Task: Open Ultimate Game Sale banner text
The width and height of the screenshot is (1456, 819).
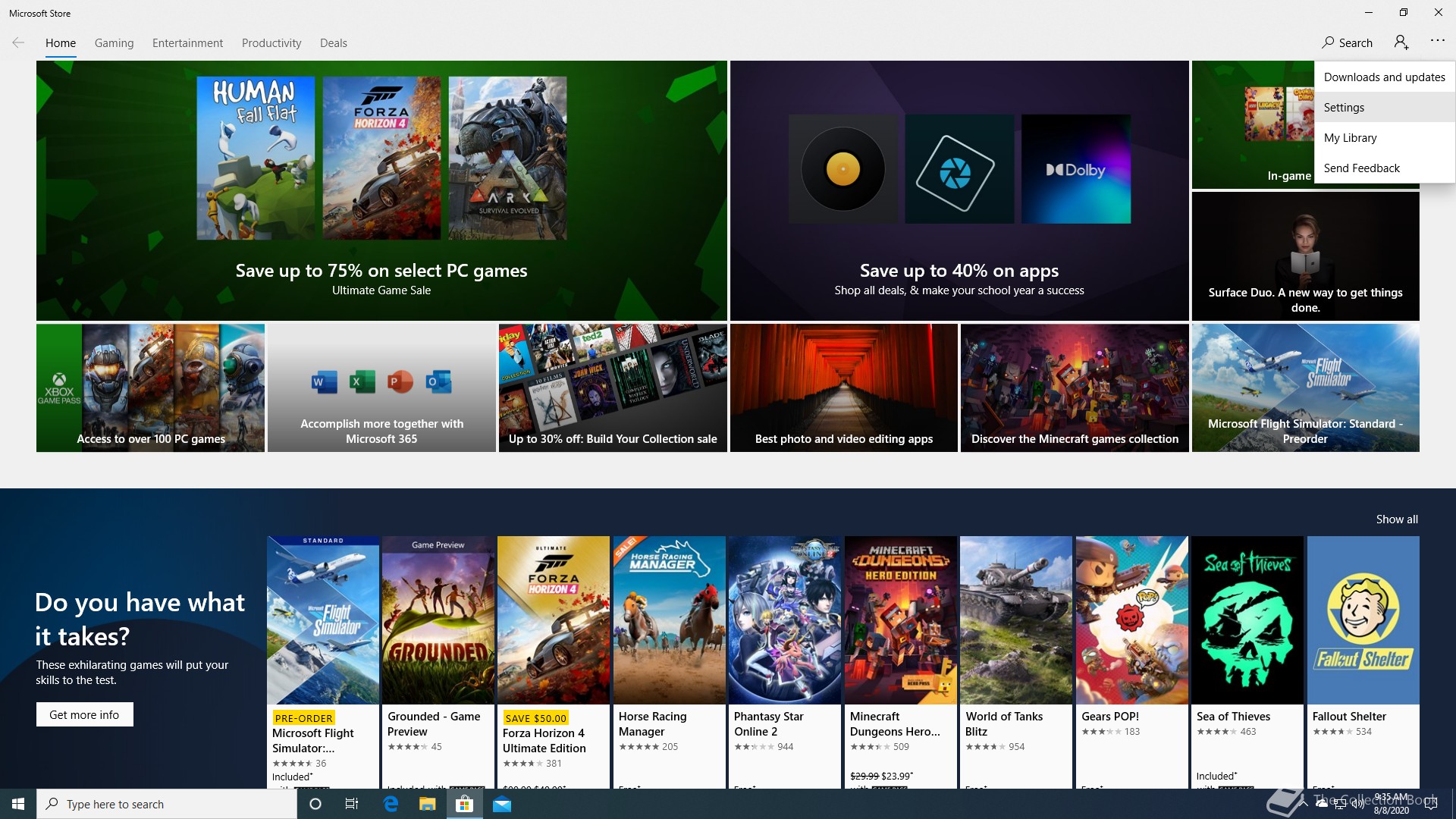Action: (x=381, y=290)
